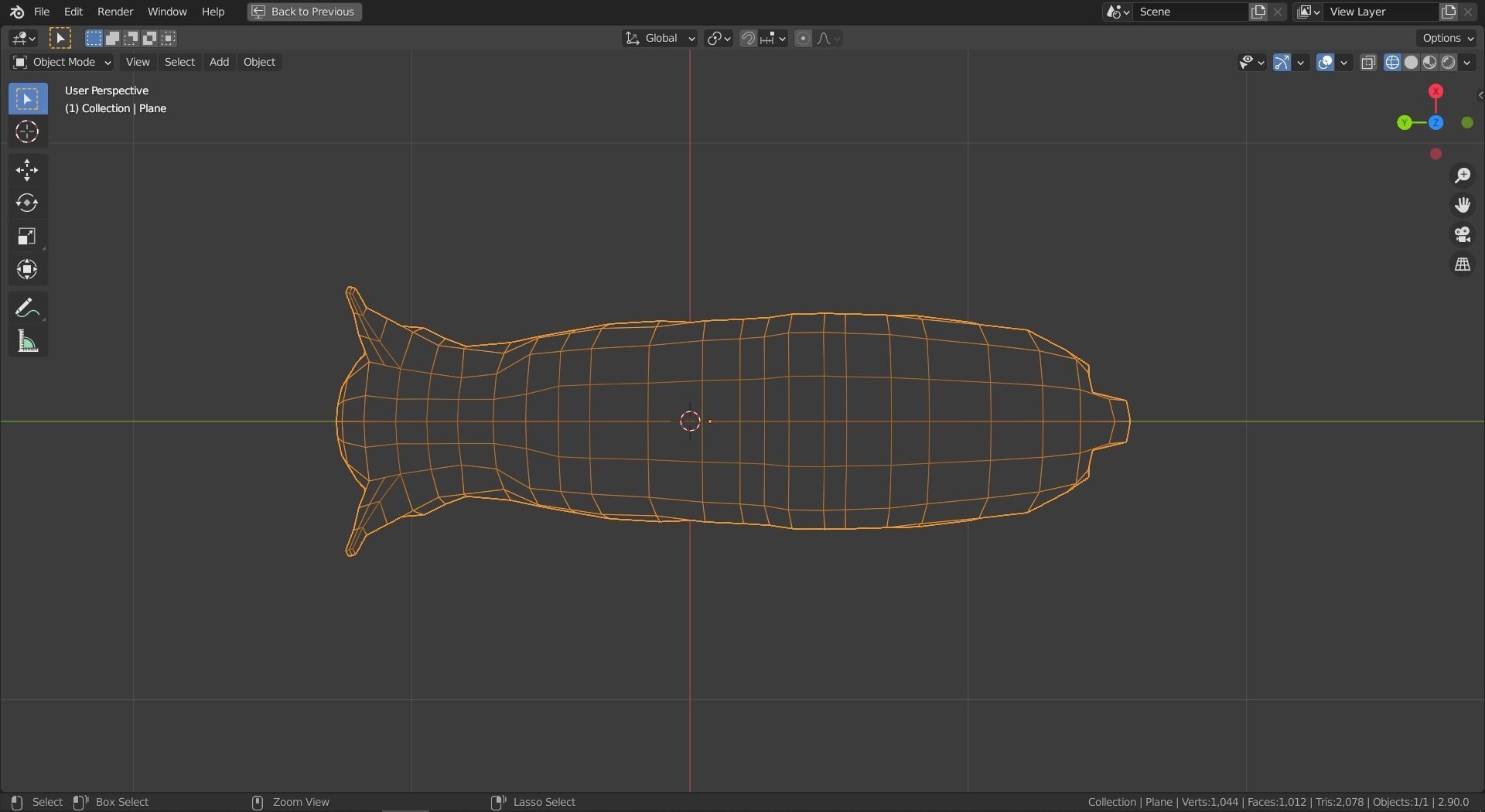Open the pivot point dropdown

coord(719,39)
